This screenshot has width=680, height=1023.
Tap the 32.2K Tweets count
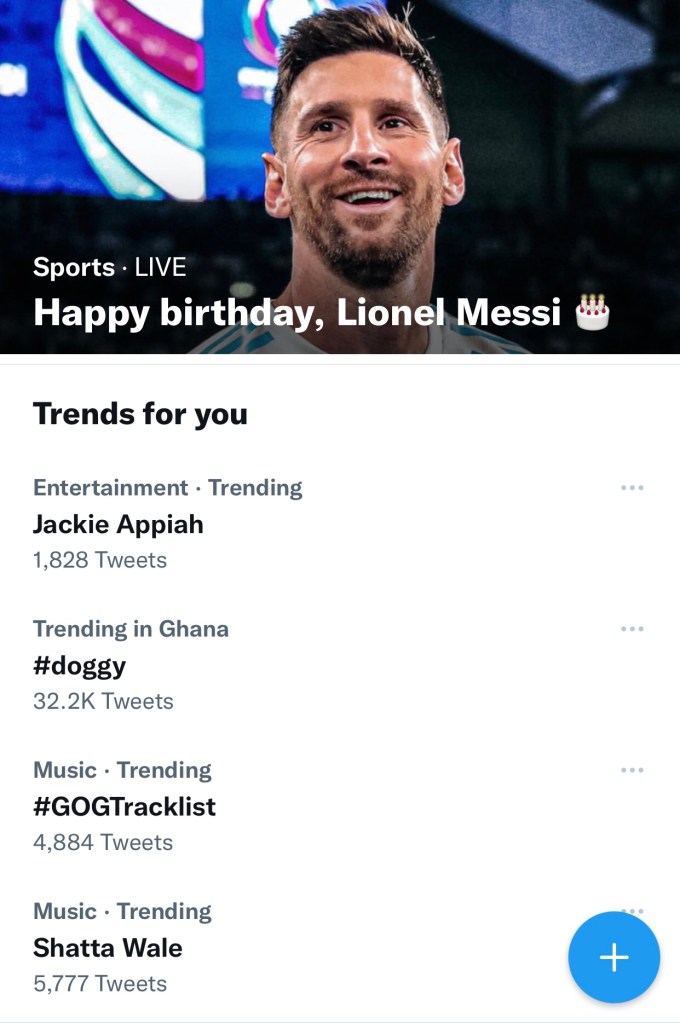click(103, 701)
